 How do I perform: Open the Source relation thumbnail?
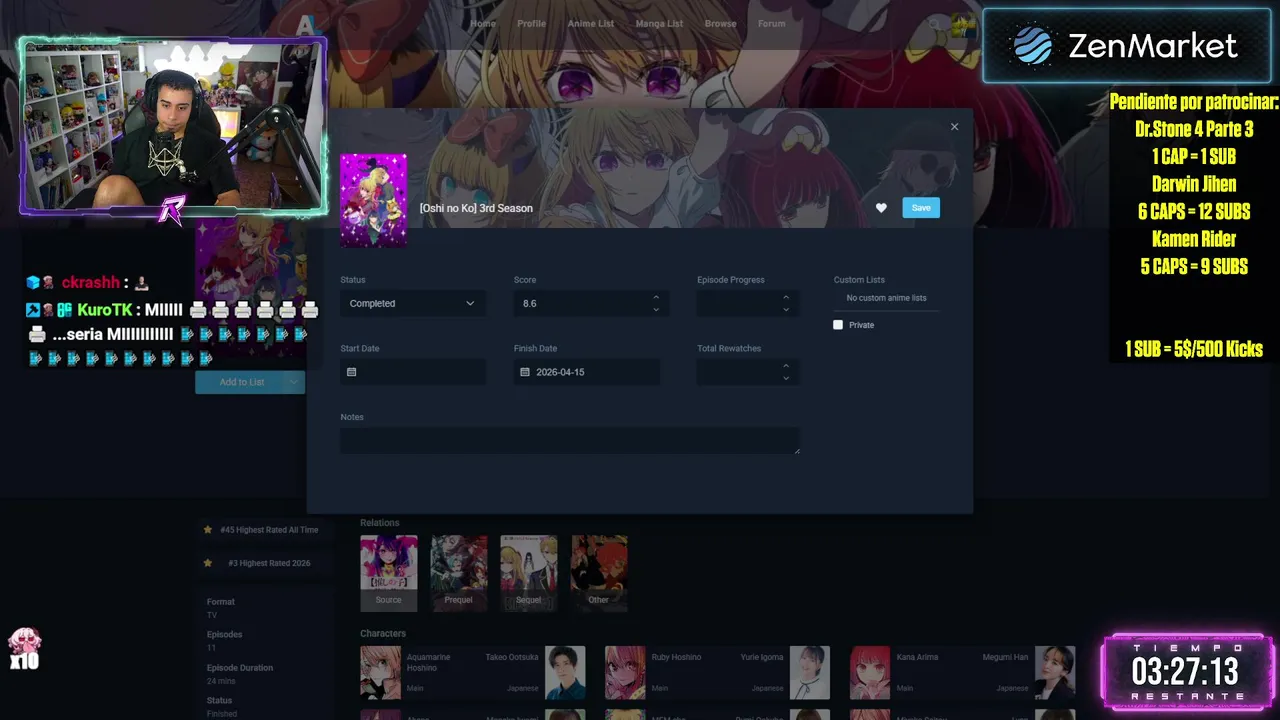click(389, 573)
